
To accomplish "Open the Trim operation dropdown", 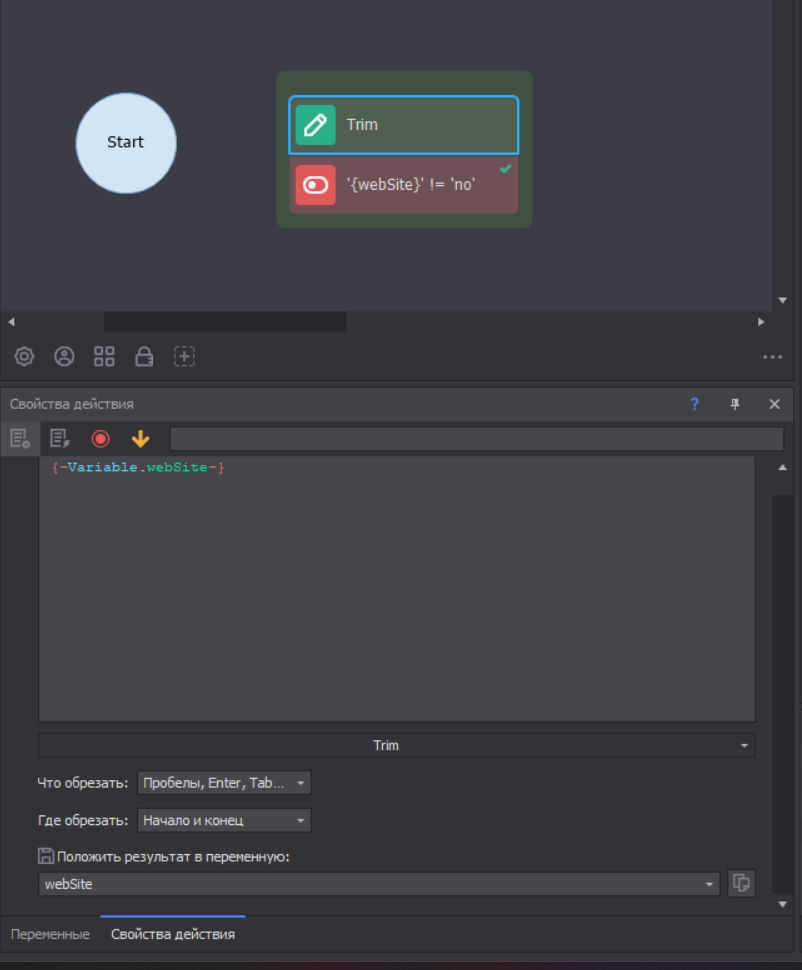I will pyautogui.click(x=397, y=745).
